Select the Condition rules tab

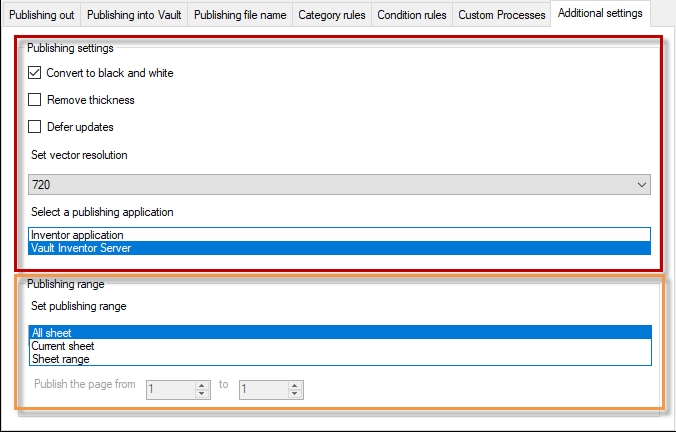(x=412, y=15)
